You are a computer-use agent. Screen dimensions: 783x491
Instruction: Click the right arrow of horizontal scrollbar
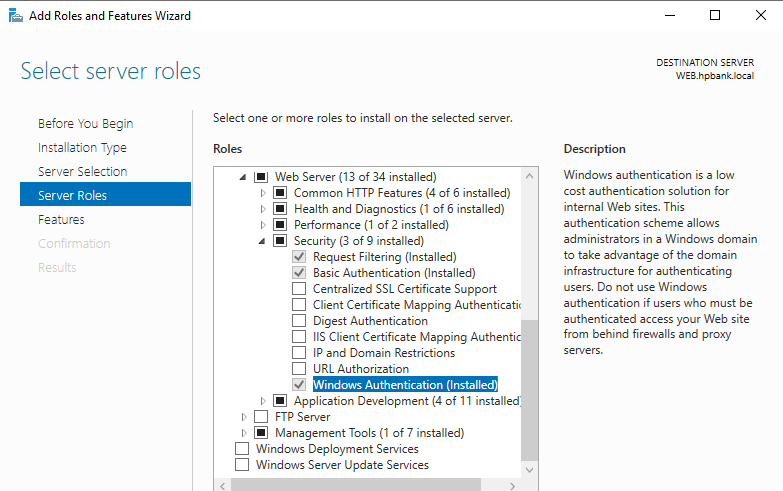coord(514,485)
